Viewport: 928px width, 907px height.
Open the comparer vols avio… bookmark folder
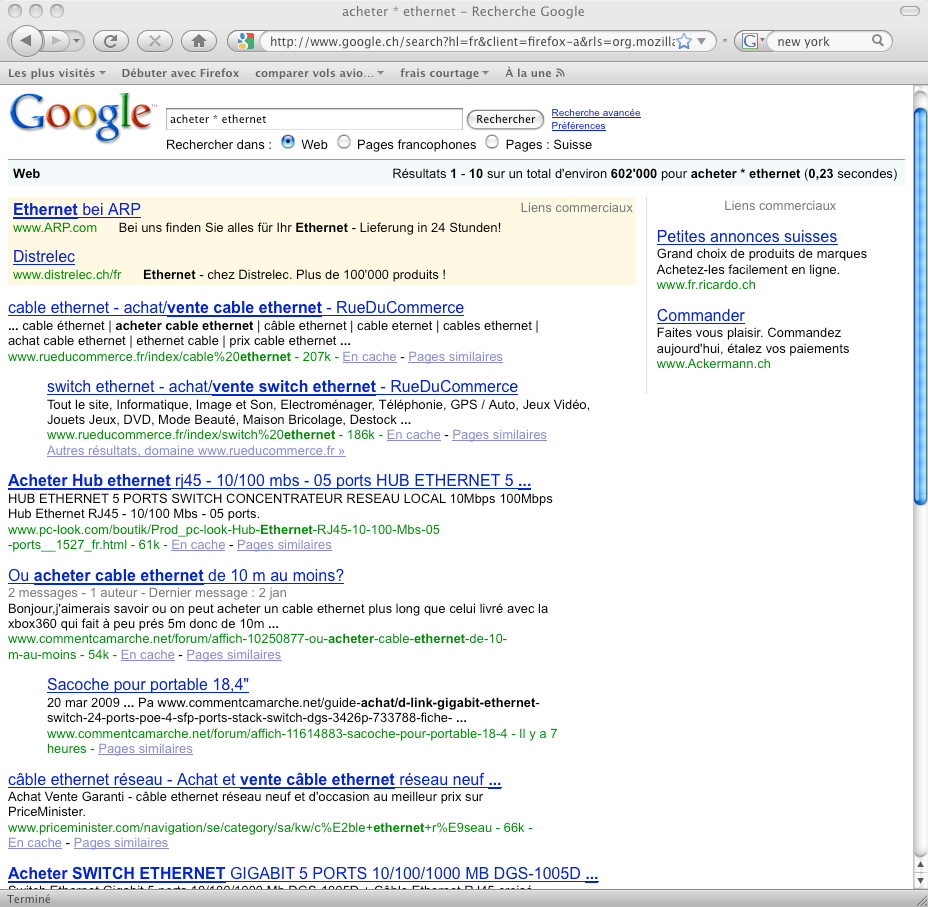319,73
